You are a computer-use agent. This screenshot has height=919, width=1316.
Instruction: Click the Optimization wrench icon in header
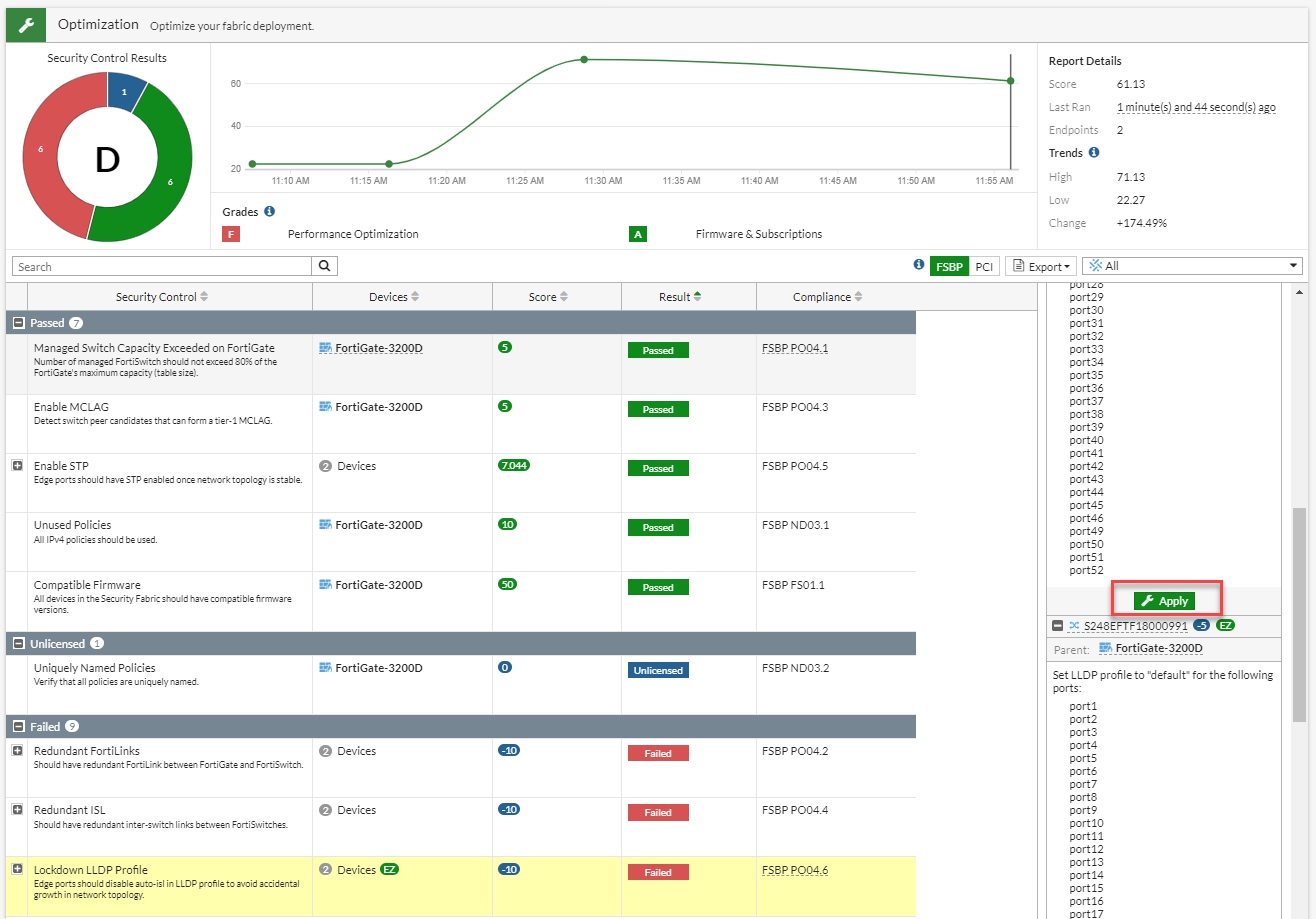click(x=26, y=24)
